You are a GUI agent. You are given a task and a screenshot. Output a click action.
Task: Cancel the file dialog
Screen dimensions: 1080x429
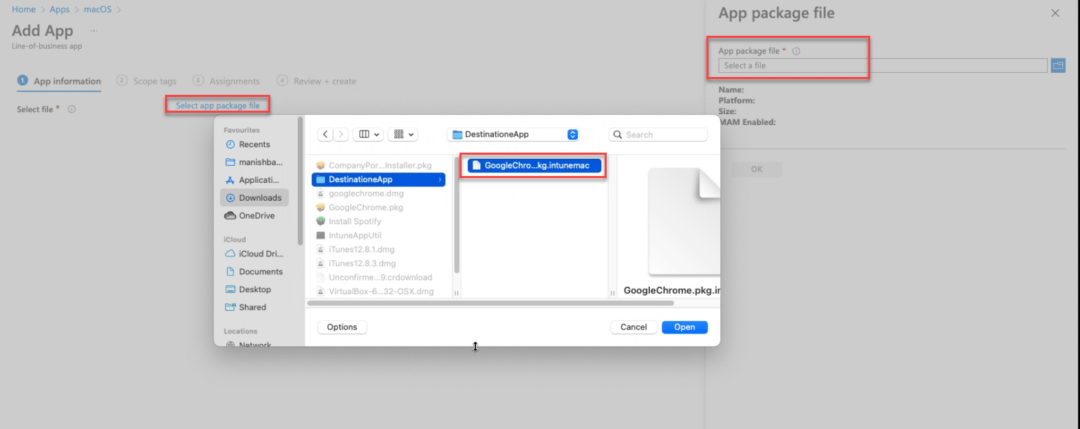pos(634,327)
